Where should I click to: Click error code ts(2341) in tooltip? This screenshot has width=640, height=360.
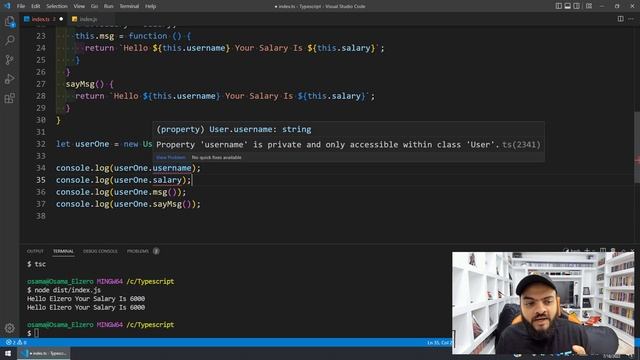[x=521, y=144]
